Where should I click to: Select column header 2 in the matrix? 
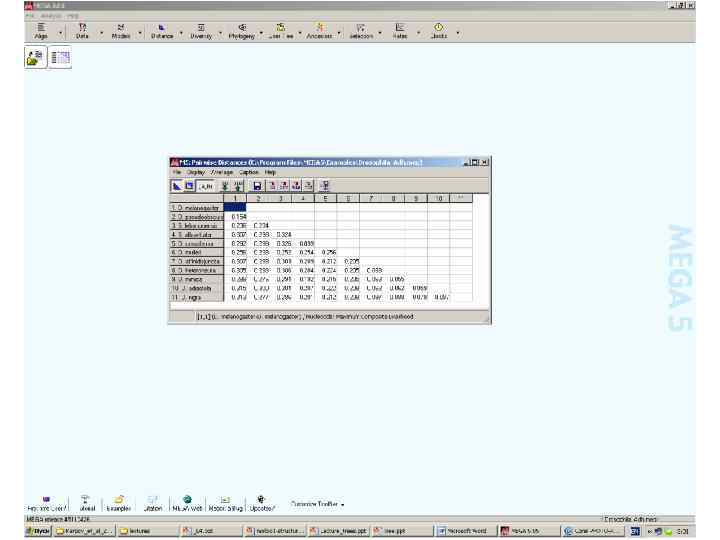click(x=258, y=198)
